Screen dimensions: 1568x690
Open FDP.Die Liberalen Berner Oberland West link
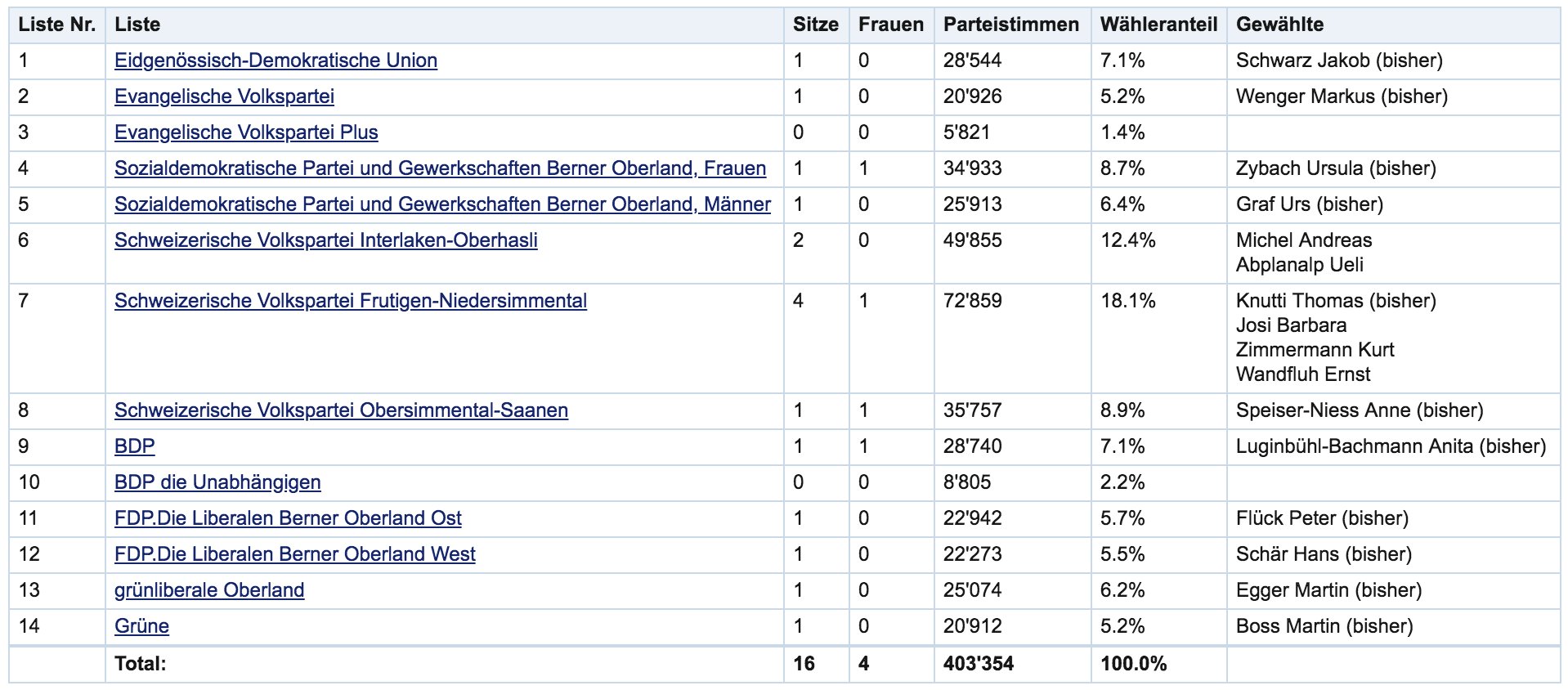coord(295,554)
